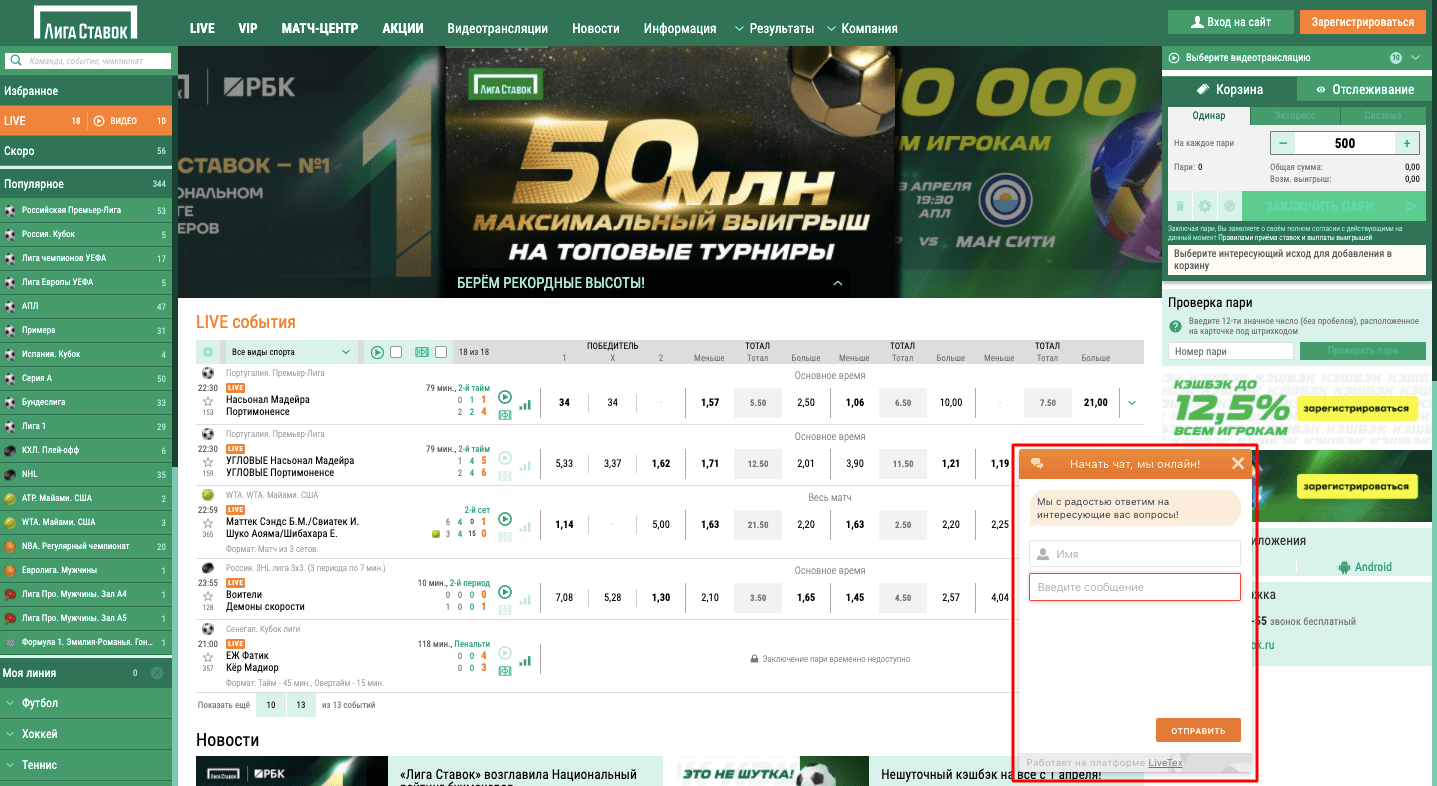Open Российская Премьер-Лига in sidebar
The image size is (1437, 786).
(x=86, y=211)
